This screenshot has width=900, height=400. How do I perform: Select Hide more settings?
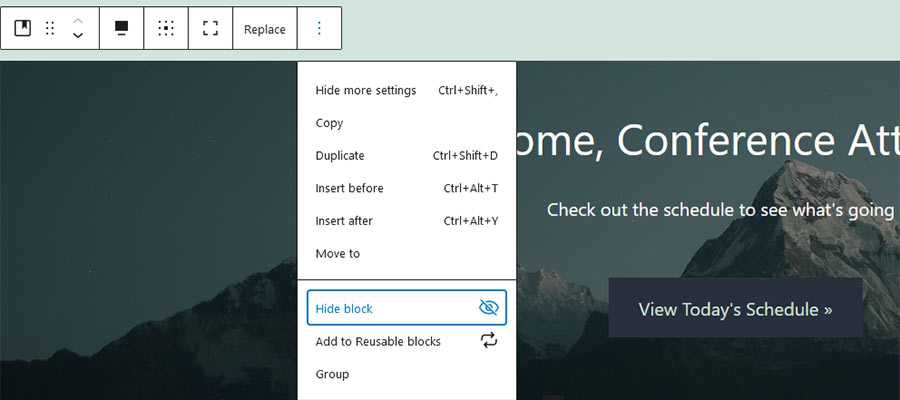(366, 90)
